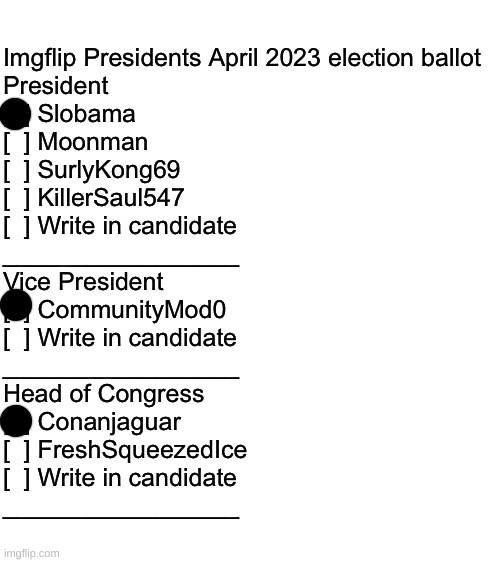The image size is (500, 562).
Task: Check Vice President's Write in candidate box
Action: 17,339
